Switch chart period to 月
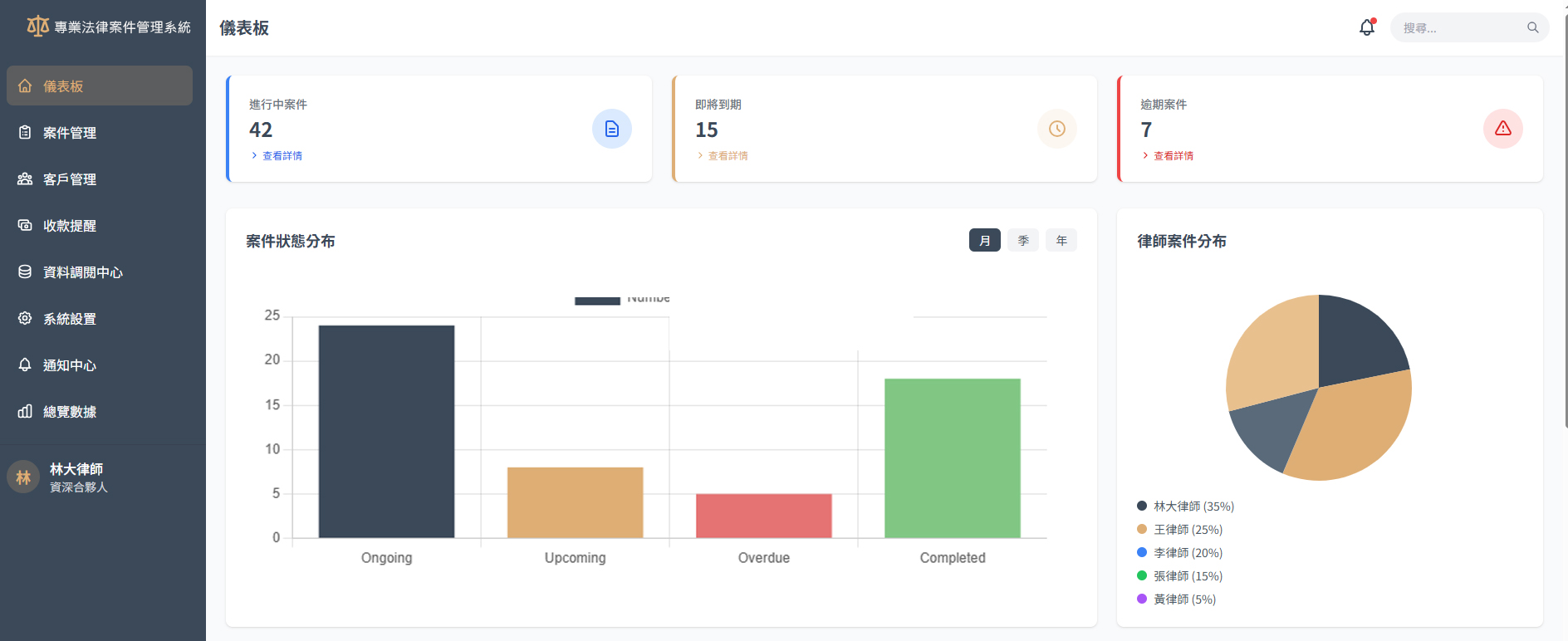Viewport: 1568px width, 641px height. 984,241
